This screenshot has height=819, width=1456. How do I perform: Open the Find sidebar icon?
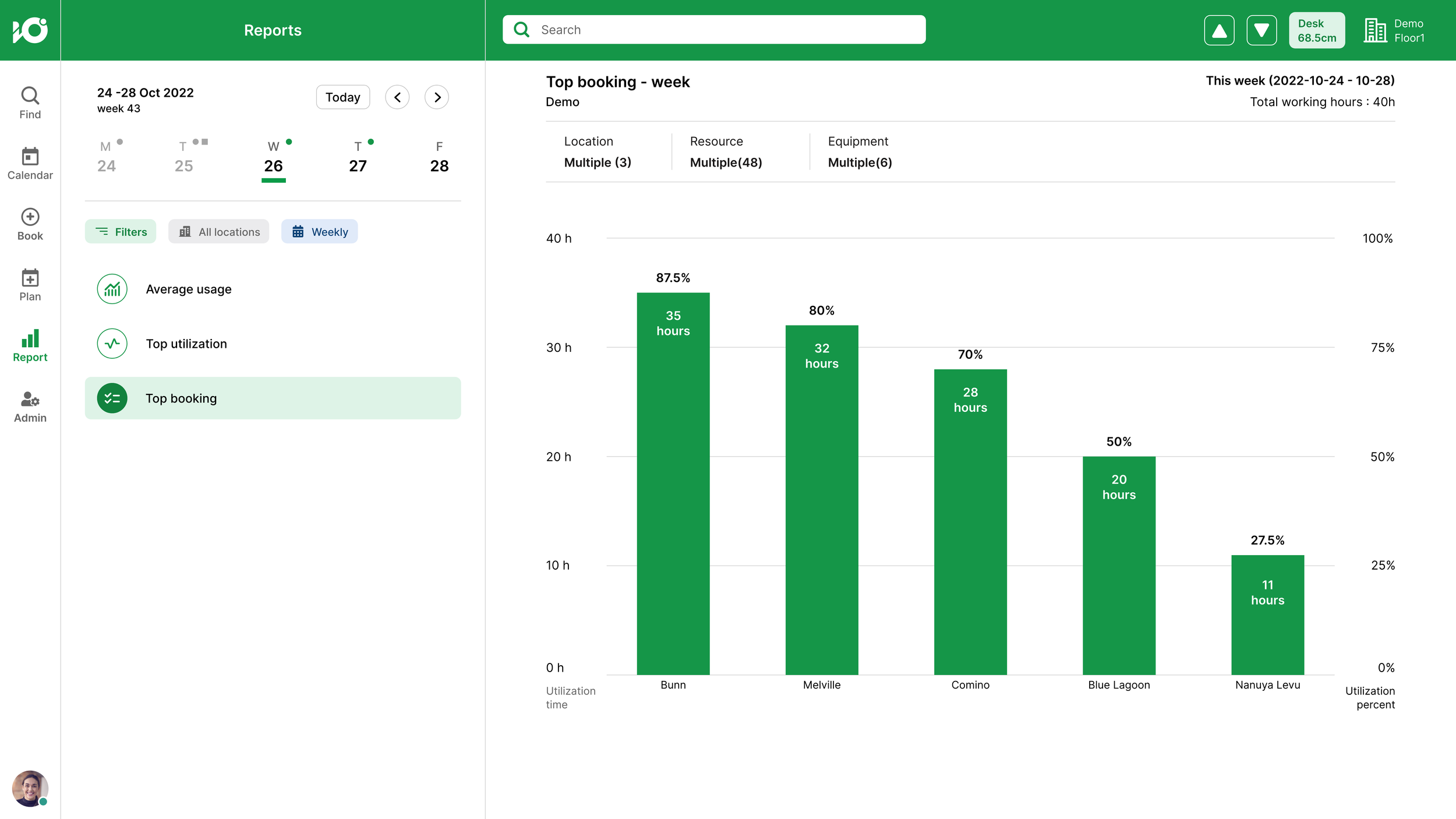pos(30,103)
